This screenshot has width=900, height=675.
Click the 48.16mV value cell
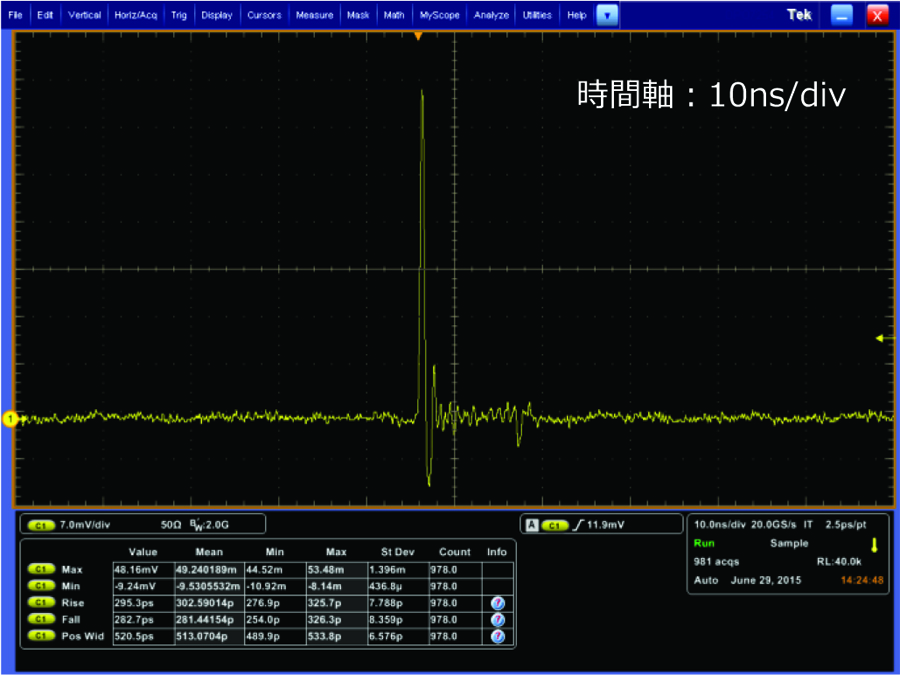pyautogui.click(x=143, y=570)
